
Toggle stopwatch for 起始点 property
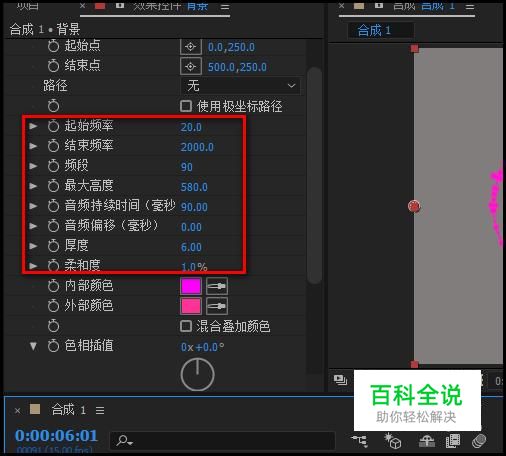(53, 46)
